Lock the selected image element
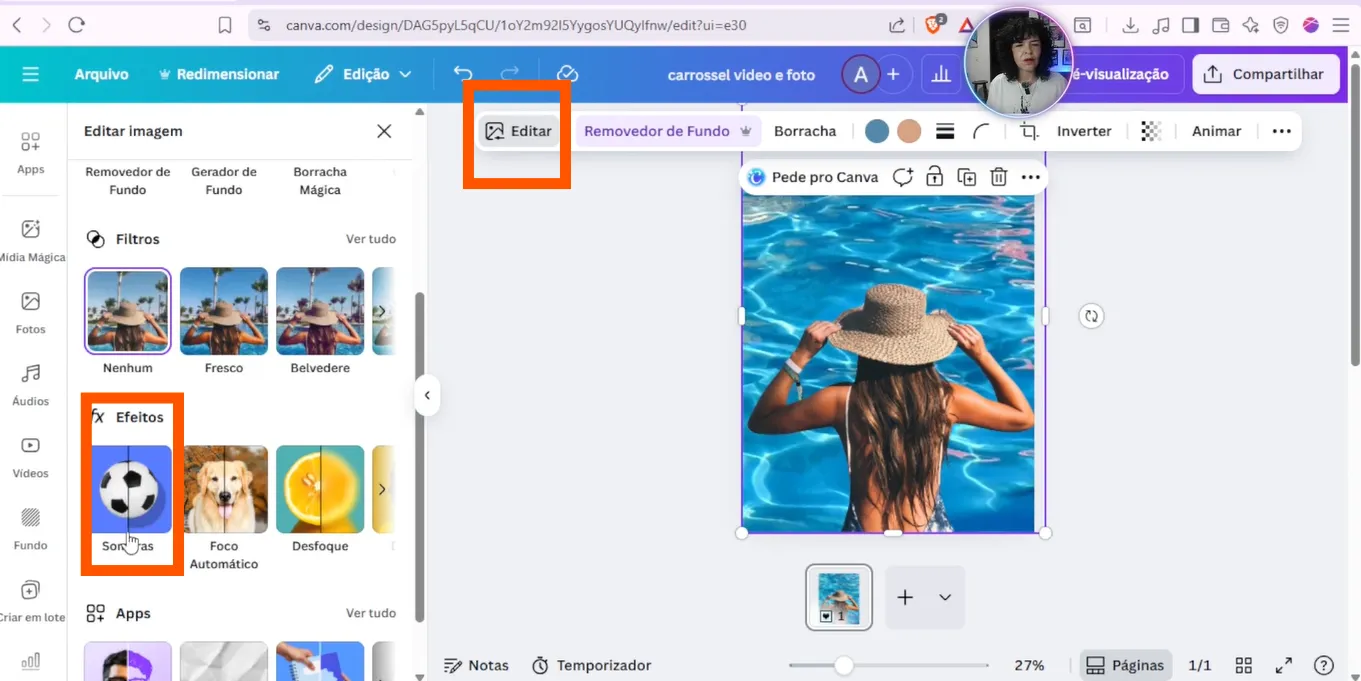Screen dimensions: 1361x681 coord(934,177)
